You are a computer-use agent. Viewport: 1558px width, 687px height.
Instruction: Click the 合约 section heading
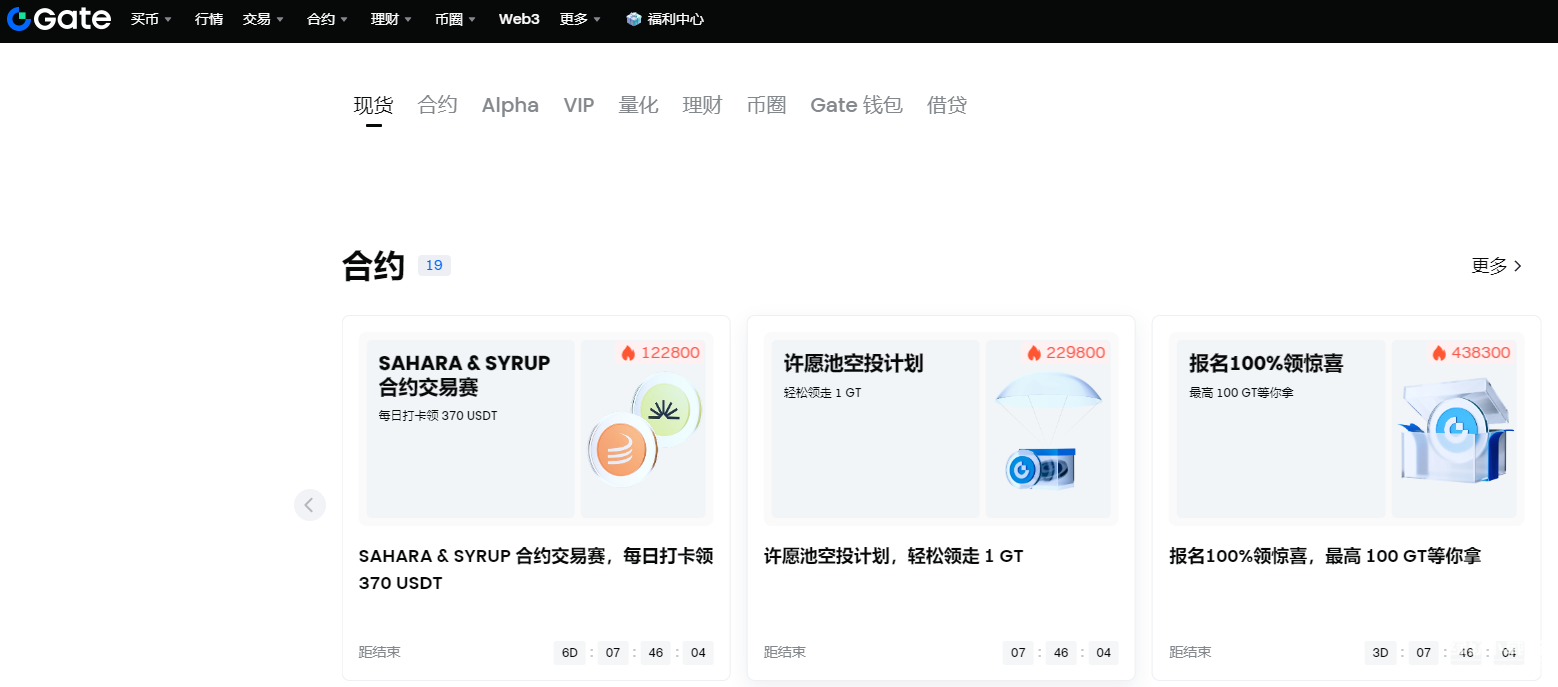pyautogui.click(x=373, y=266)
